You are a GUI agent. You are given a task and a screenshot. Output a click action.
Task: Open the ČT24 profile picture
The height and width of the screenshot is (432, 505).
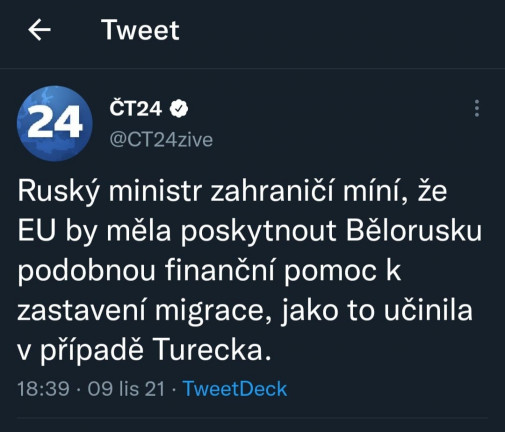[55, 123]
